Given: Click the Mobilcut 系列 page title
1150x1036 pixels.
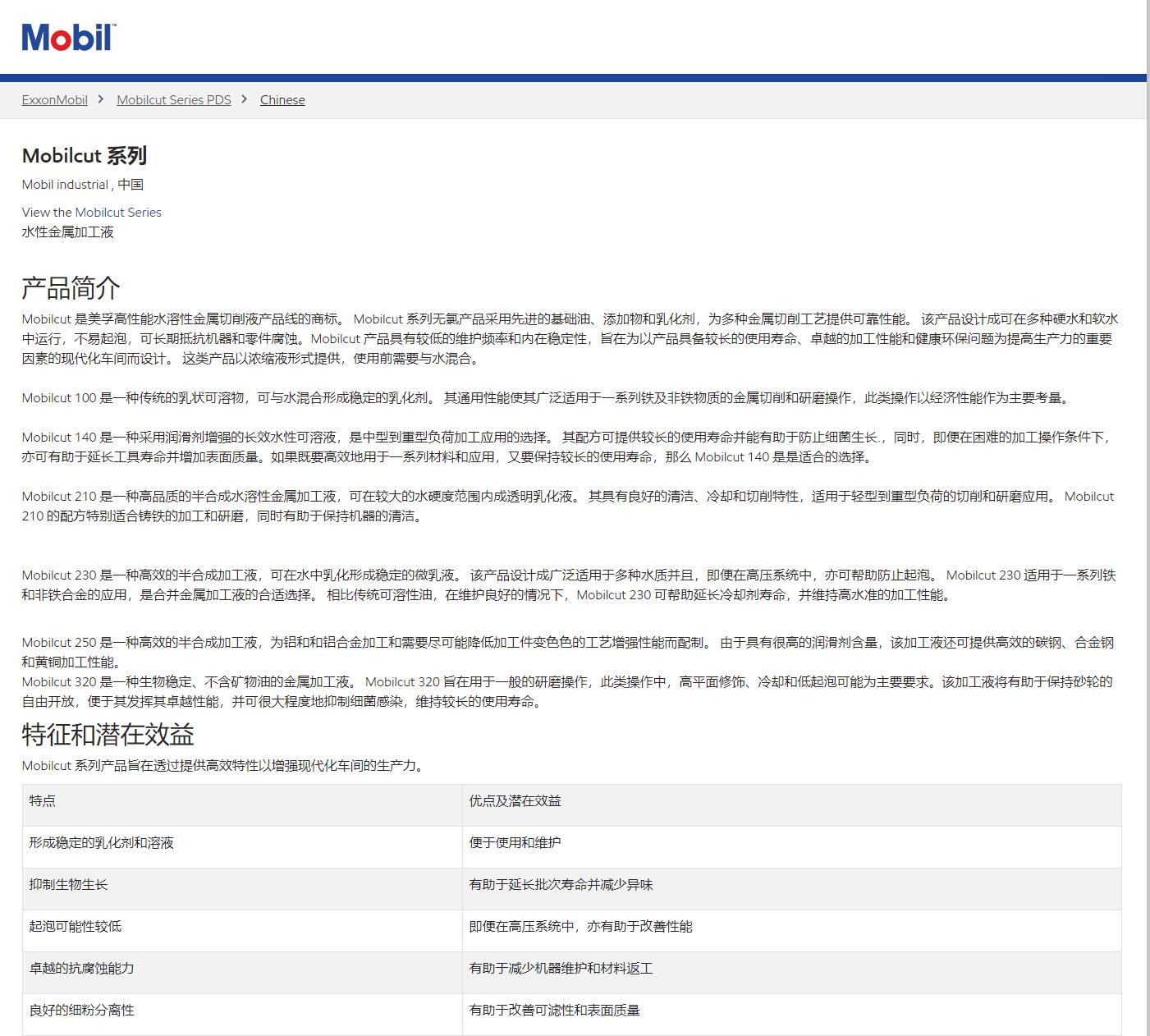Looking at the screenshot, I should point(85,156).
